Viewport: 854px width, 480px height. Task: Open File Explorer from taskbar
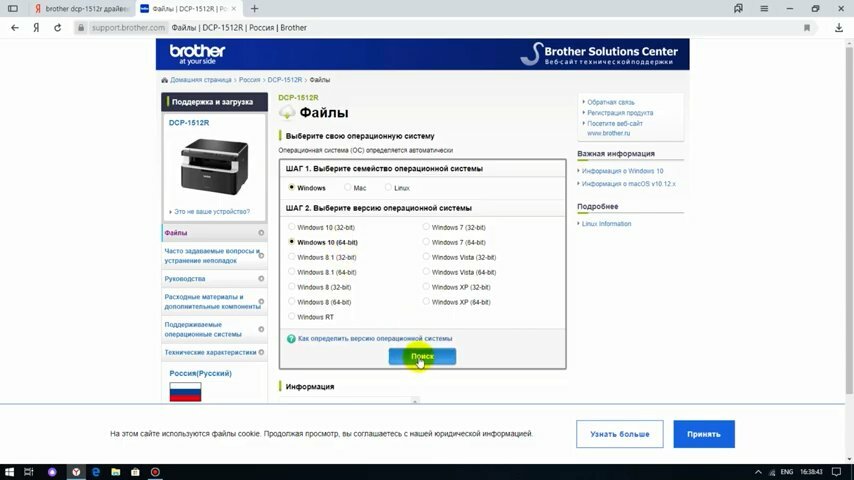[115, 472]
